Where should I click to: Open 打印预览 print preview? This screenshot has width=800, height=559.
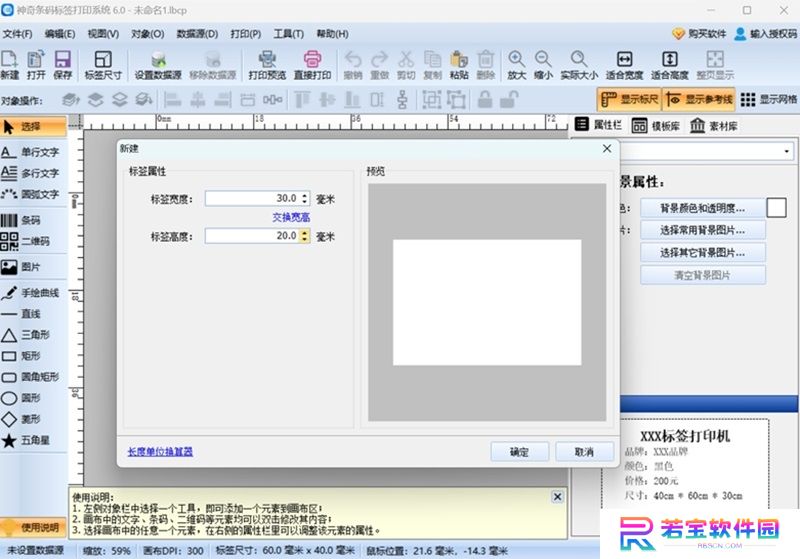pyautogui.click(x=267, y=65)
